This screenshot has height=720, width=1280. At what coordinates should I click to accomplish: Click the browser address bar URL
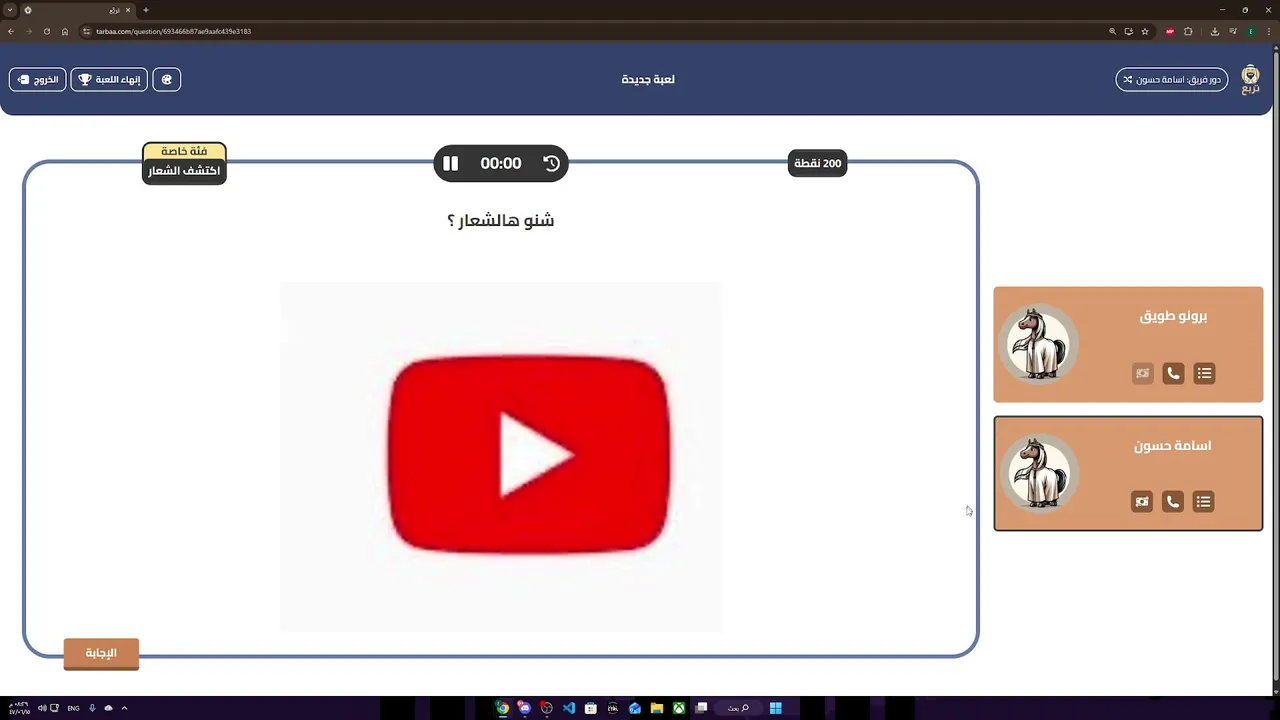click(x=173, y=31)
